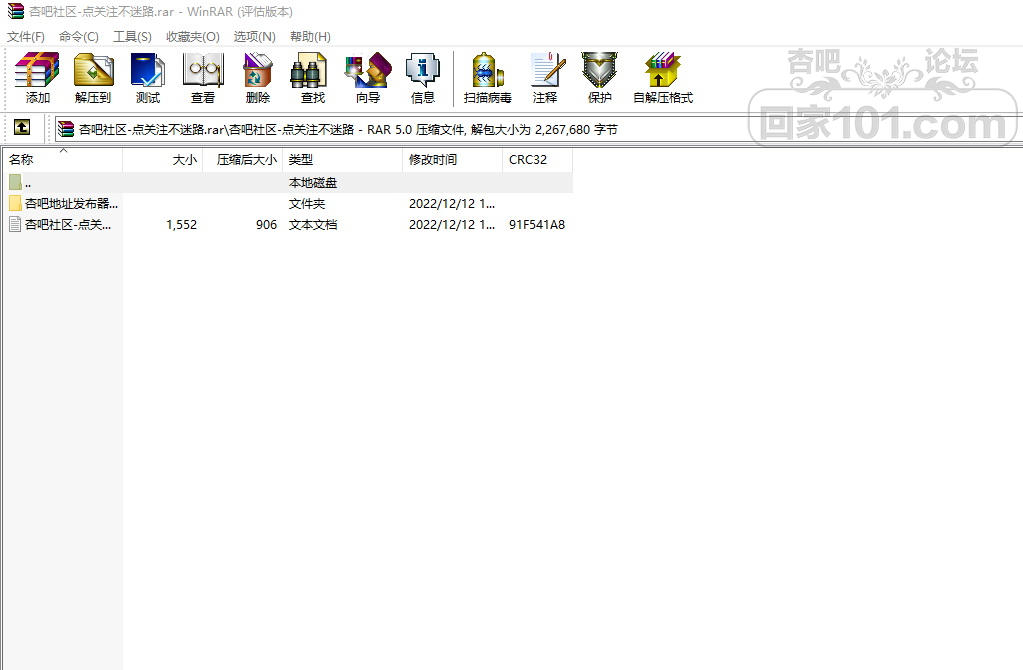Open the 工具(S) menu
Image resolution: width=1023 pixels, height=670 pixels.
point(132,37)
